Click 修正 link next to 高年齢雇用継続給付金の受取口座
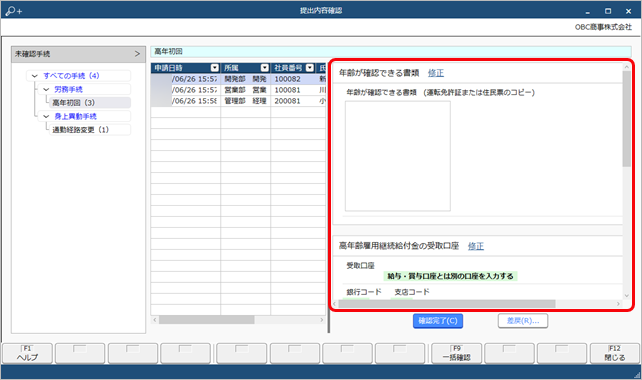 tap(476, 246)
